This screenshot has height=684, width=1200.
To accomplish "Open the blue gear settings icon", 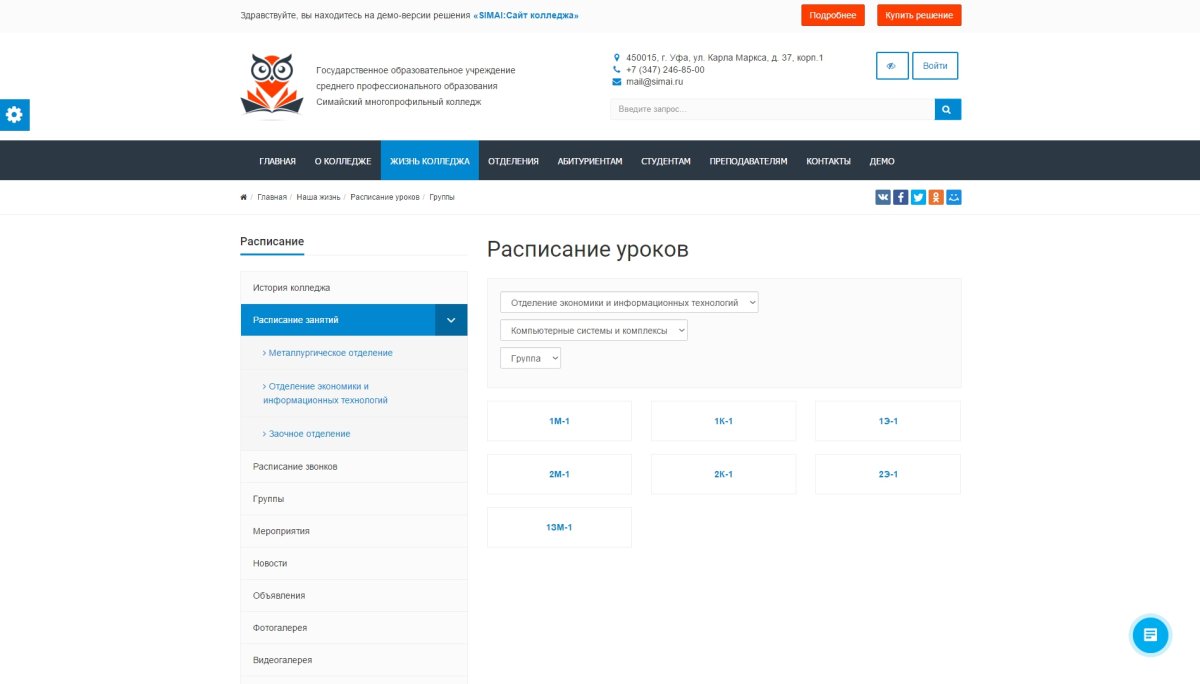I will tap(14, 114).
